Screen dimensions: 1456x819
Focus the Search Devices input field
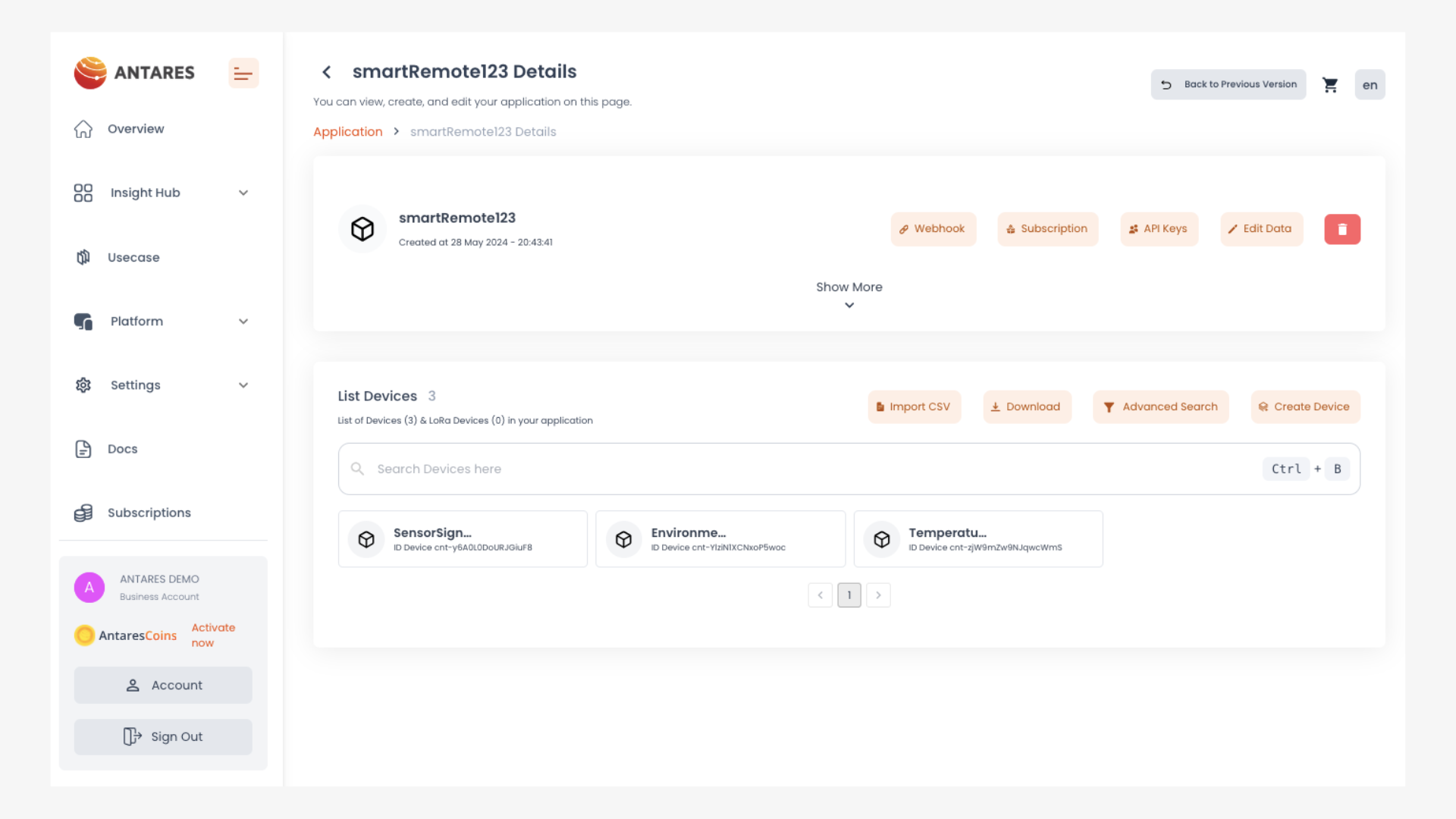click(758, 469)
